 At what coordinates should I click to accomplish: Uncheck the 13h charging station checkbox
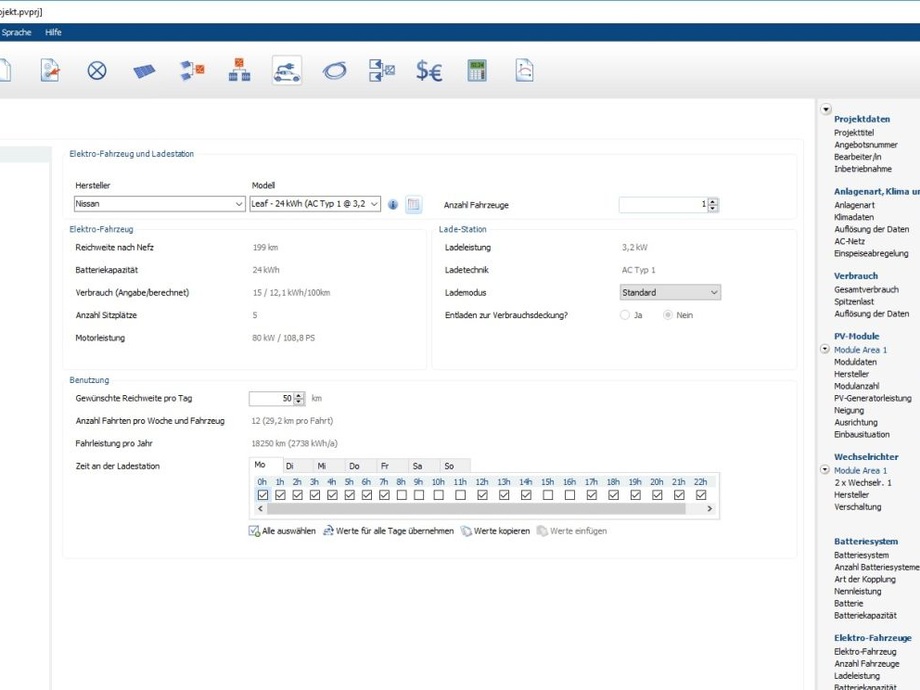pyautogui.click(x=504, y=495)
